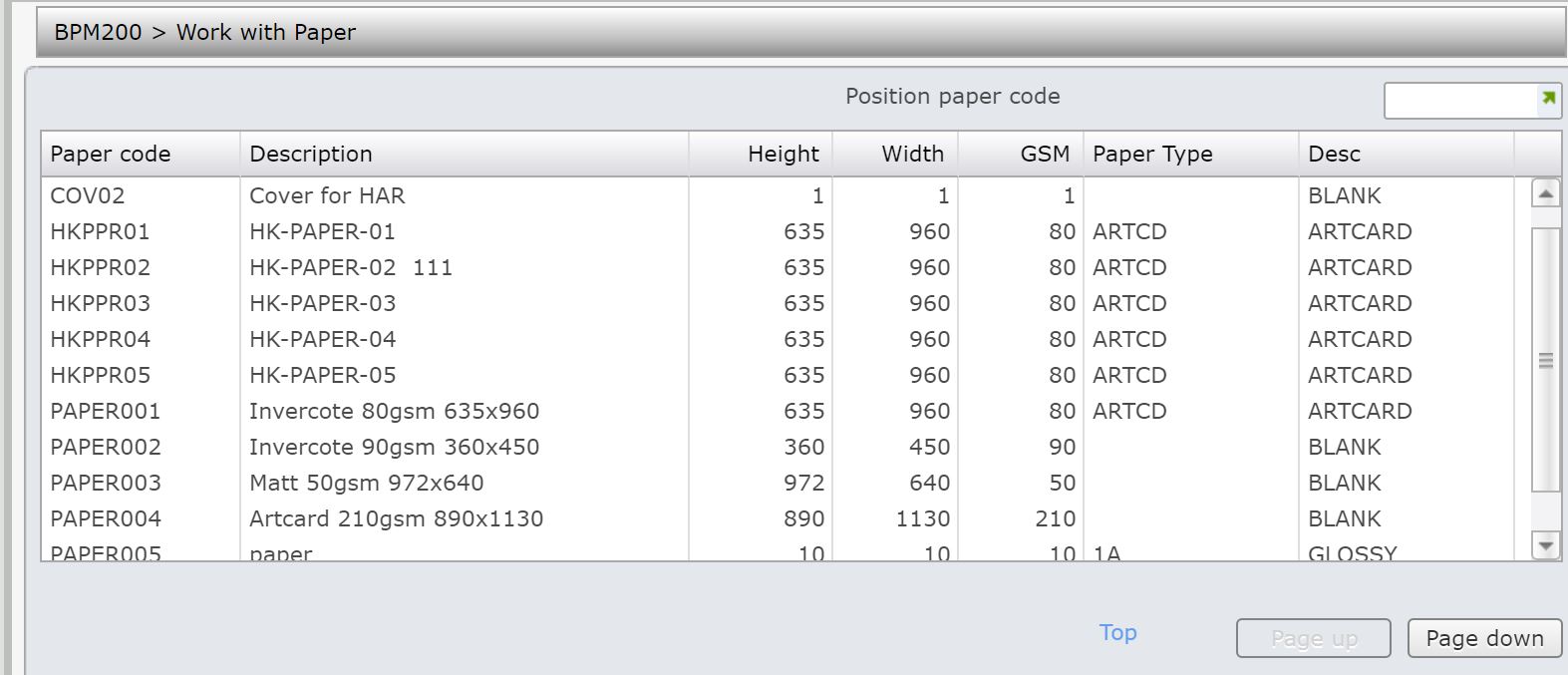Click the Desc column header
Image resolution: width=1568 pixels, height=675 pixels.
click(x=1334, y=154)
